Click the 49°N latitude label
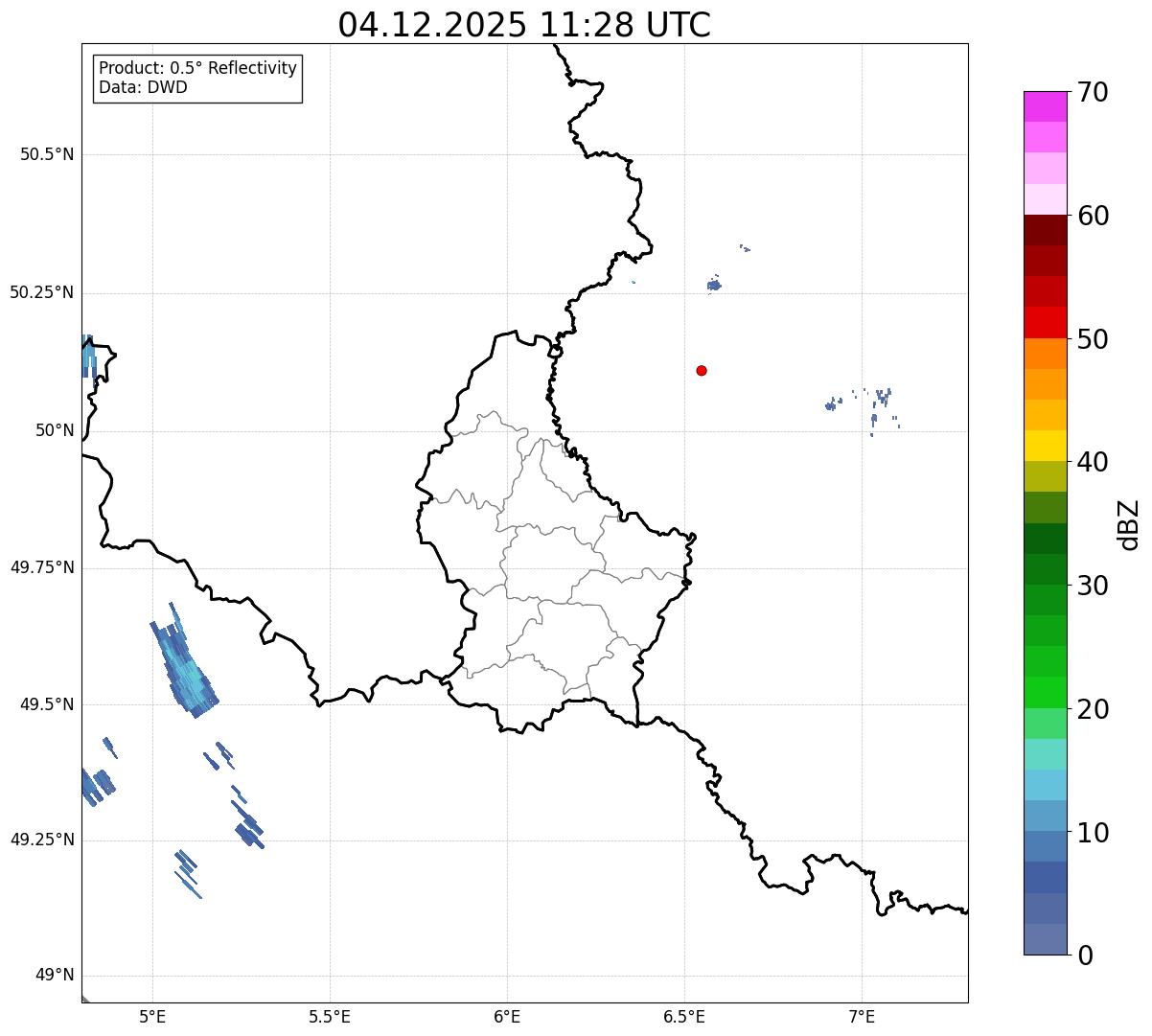The height and width of the screenshot is (1036, 1152). (56, 976)
